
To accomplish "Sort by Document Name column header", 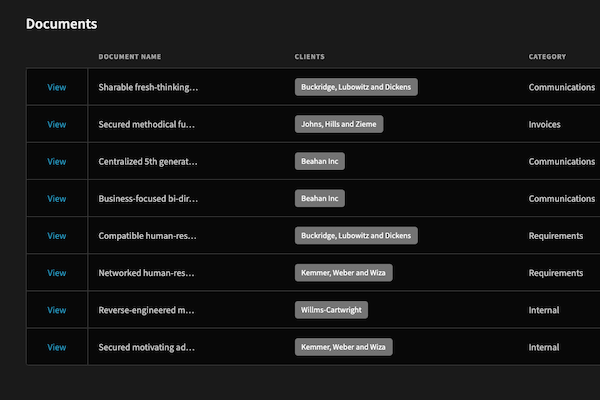I will click(x=130, y=57).
